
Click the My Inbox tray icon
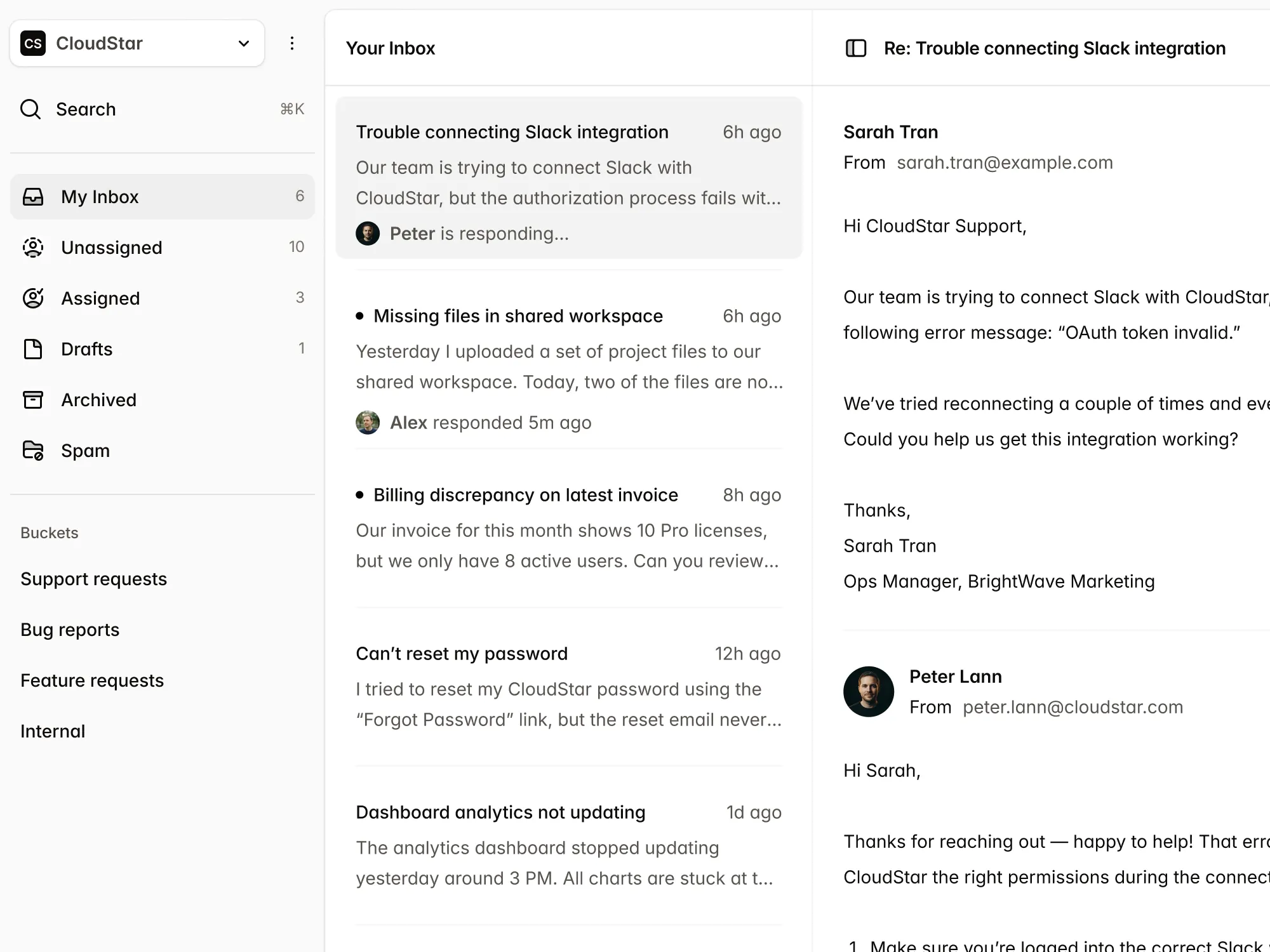click(x=33, y=197)
